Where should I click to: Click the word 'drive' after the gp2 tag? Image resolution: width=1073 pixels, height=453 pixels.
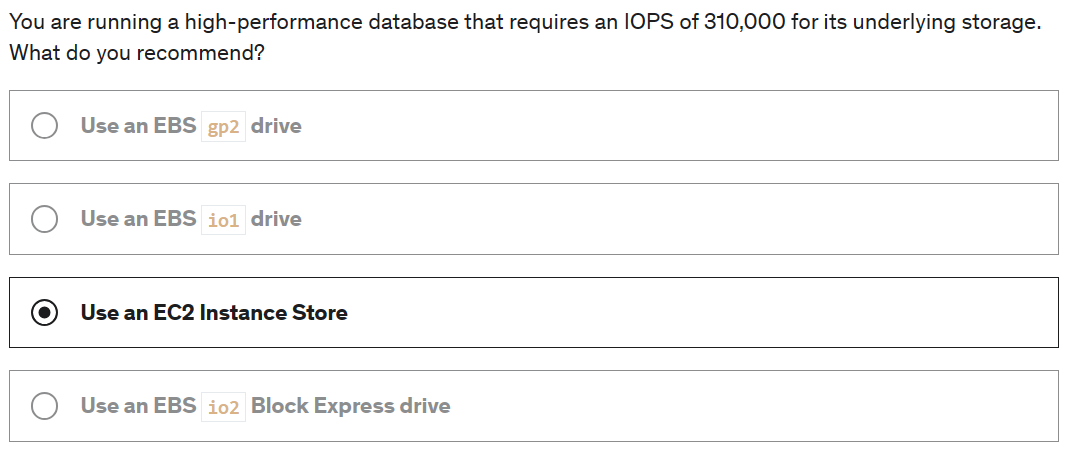pos(276,126)
